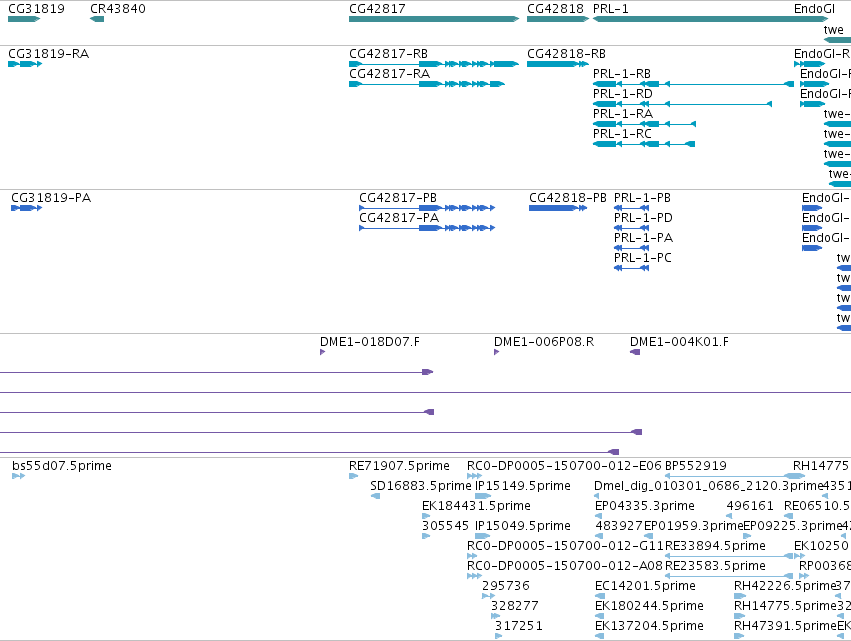Viewport: 851px width, 641px height.
Task: Select transcript PRL-1-RA
Action: pyautogui.click(x=644, y=124)
